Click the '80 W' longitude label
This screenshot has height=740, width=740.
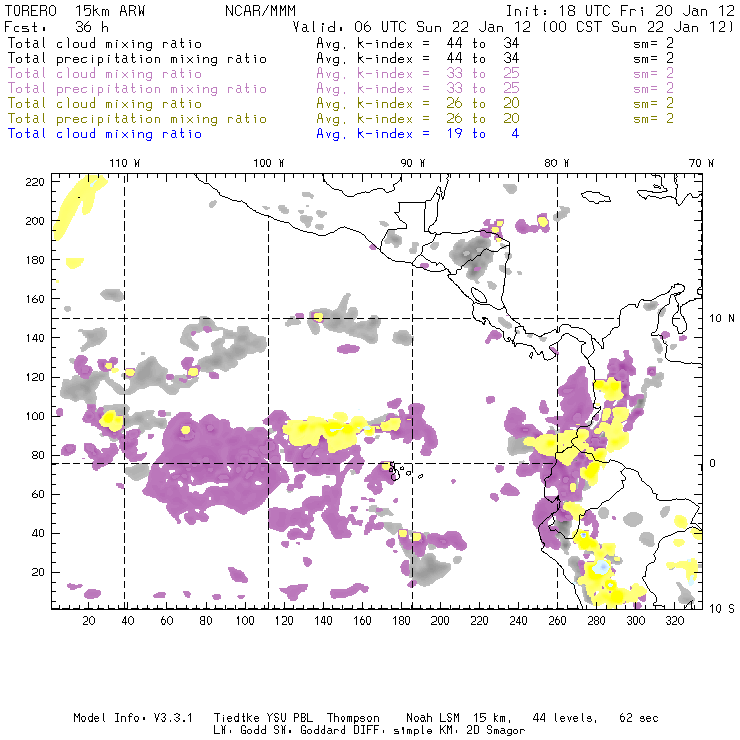click(556, 163)
